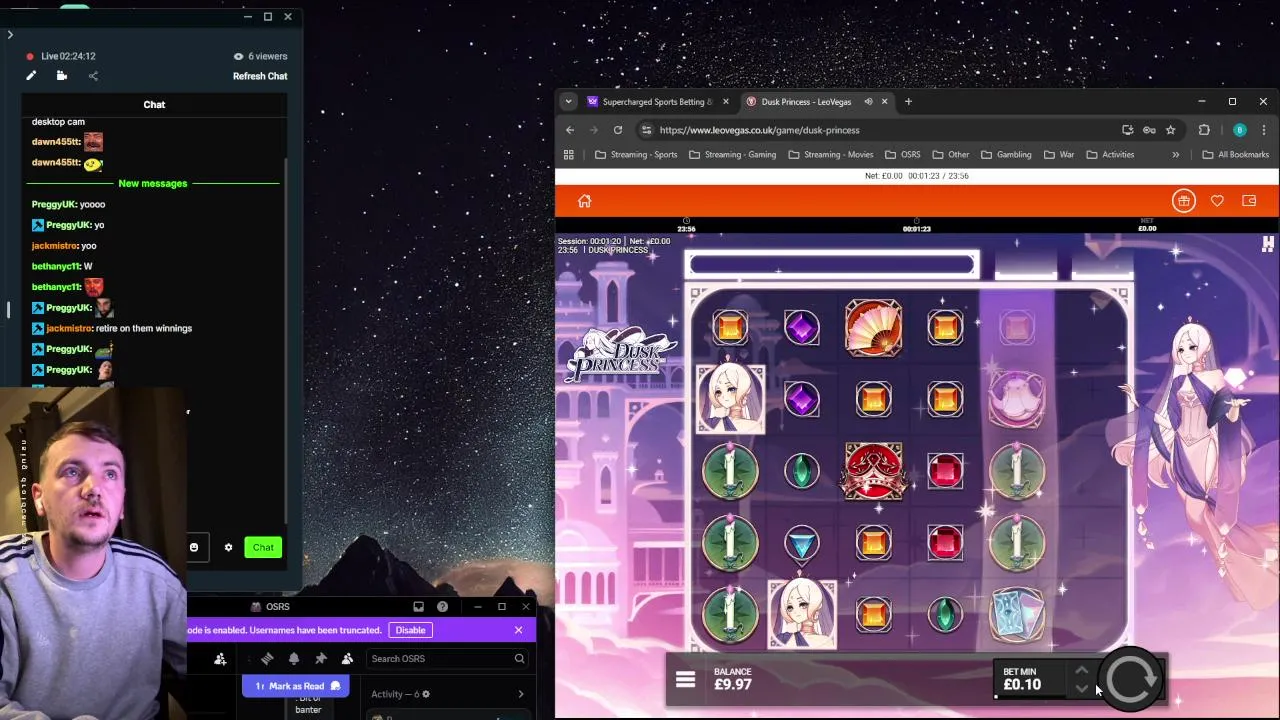Click the leovegas.co.uk address bar

[x=885, y=130]
